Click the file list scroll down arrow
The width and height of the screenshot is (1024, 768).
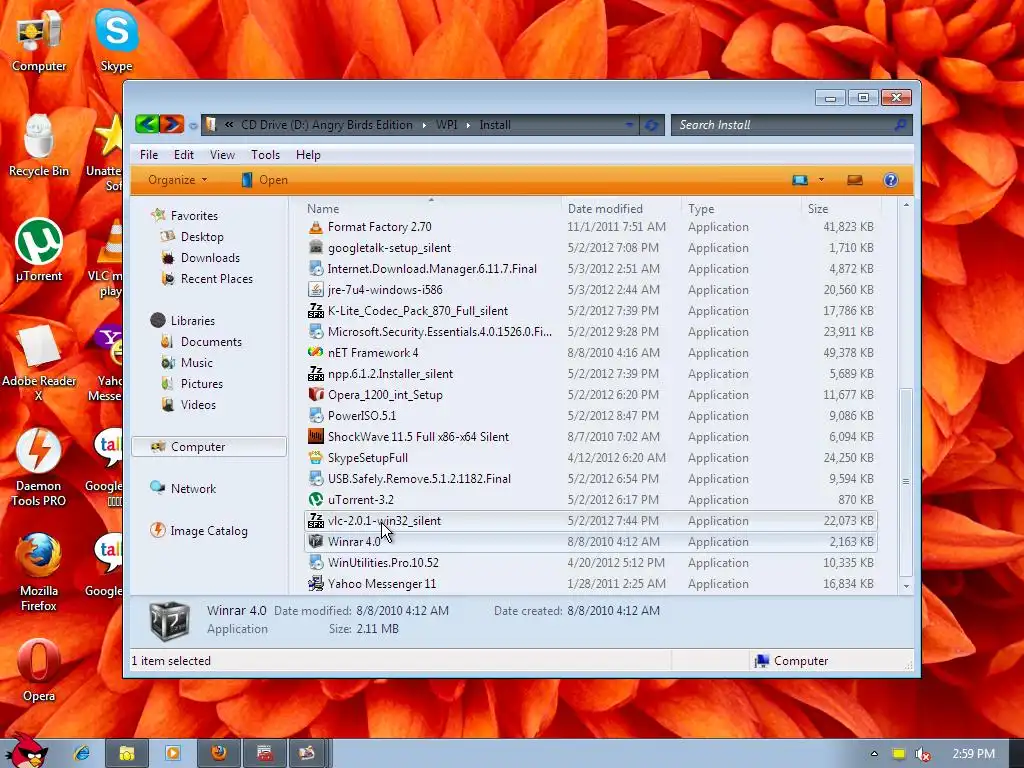coord(906,586)
